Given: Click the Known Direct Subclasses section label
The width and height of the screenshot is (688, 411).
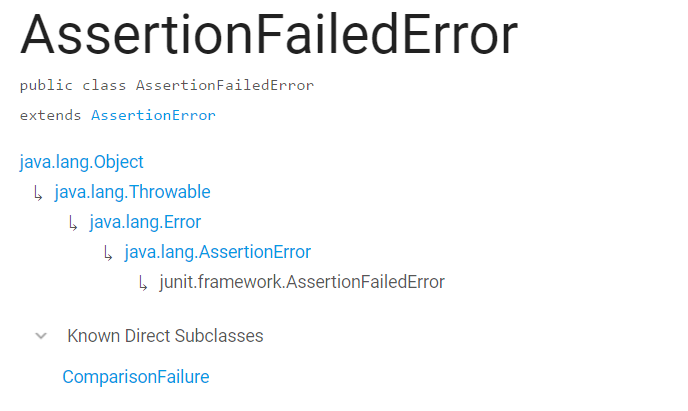Looking at the screenshot, I should [165, 336].
